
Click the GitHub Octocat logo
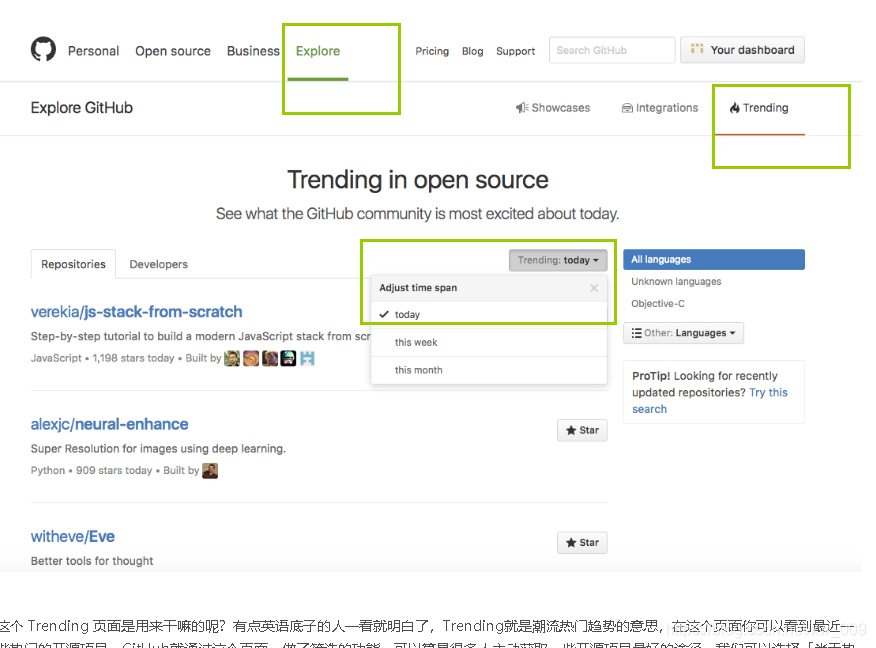coord(43,49)
